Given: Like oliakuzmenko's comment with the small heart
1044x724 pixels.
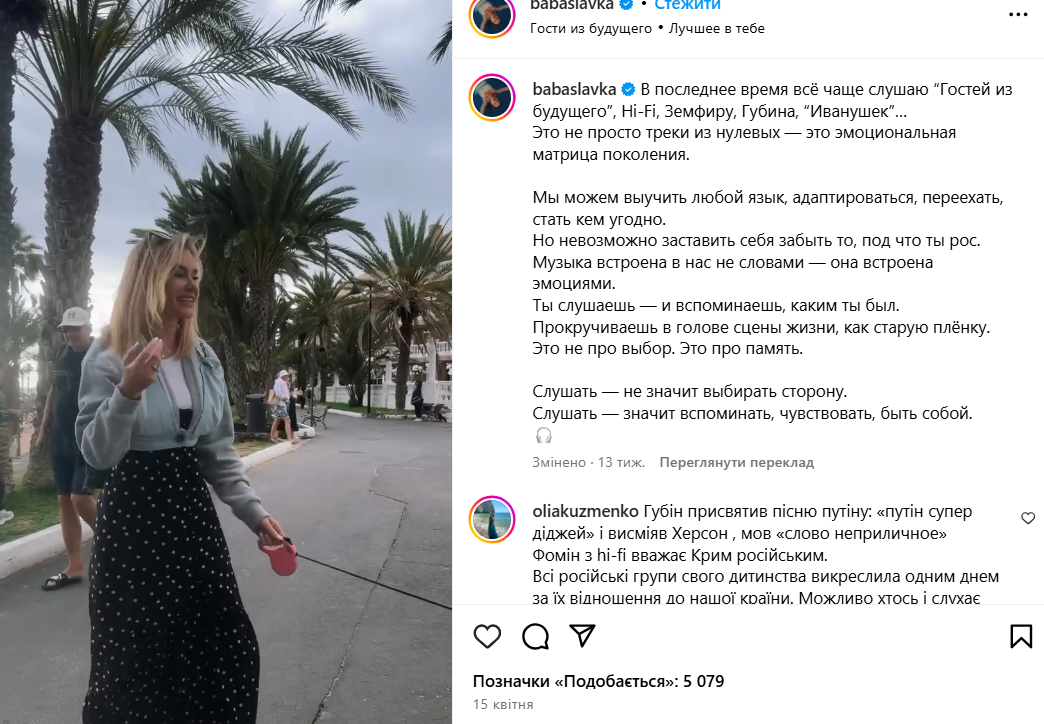Looking at the screenshot, I should [1028, 518].
